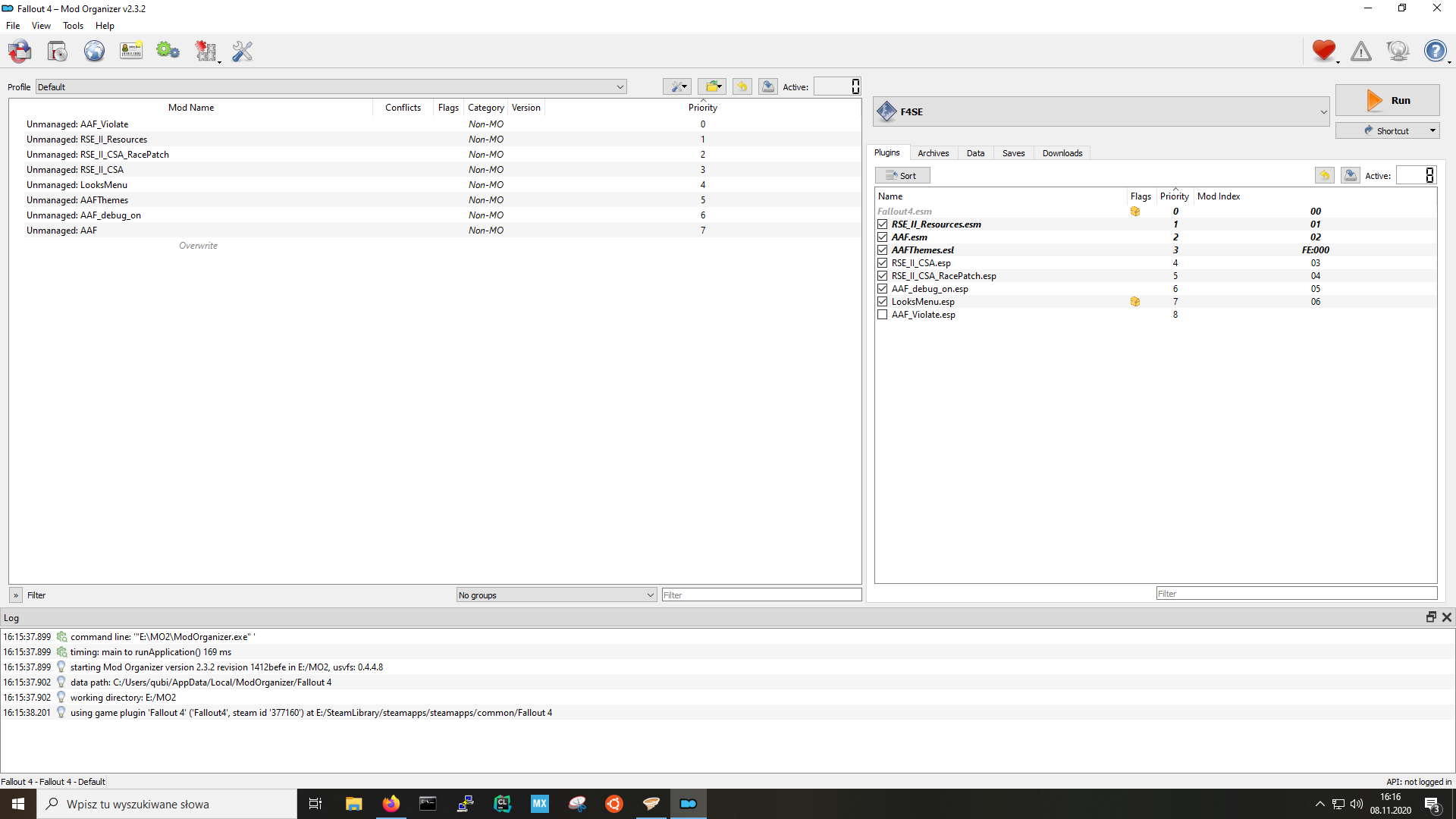Open the File menu
1456x819 pixels.
click(x=13, y=26)
